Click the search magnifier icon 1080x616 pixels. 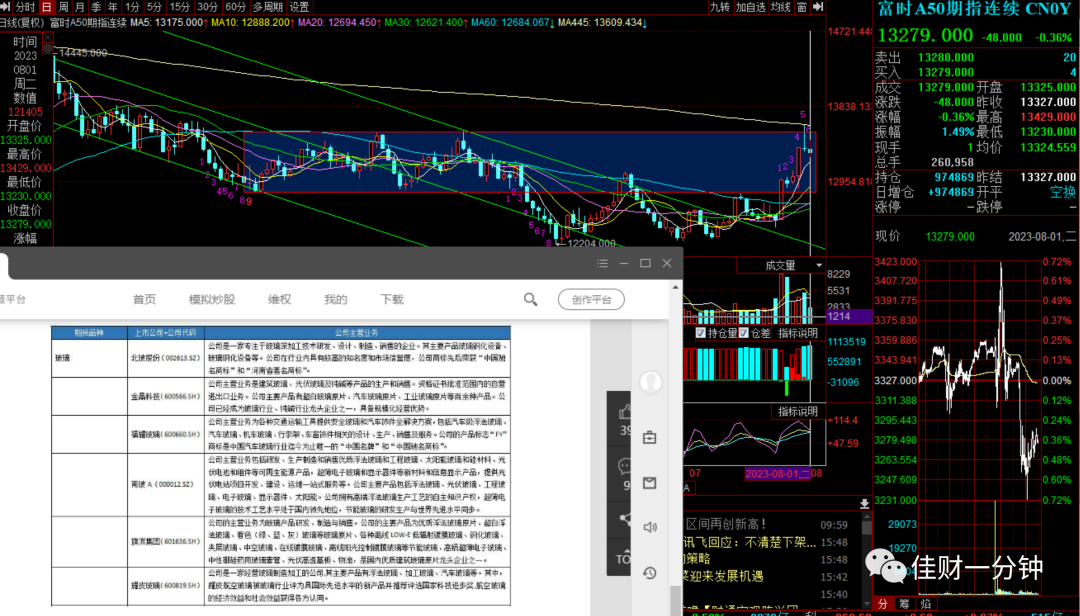[530, 299]
